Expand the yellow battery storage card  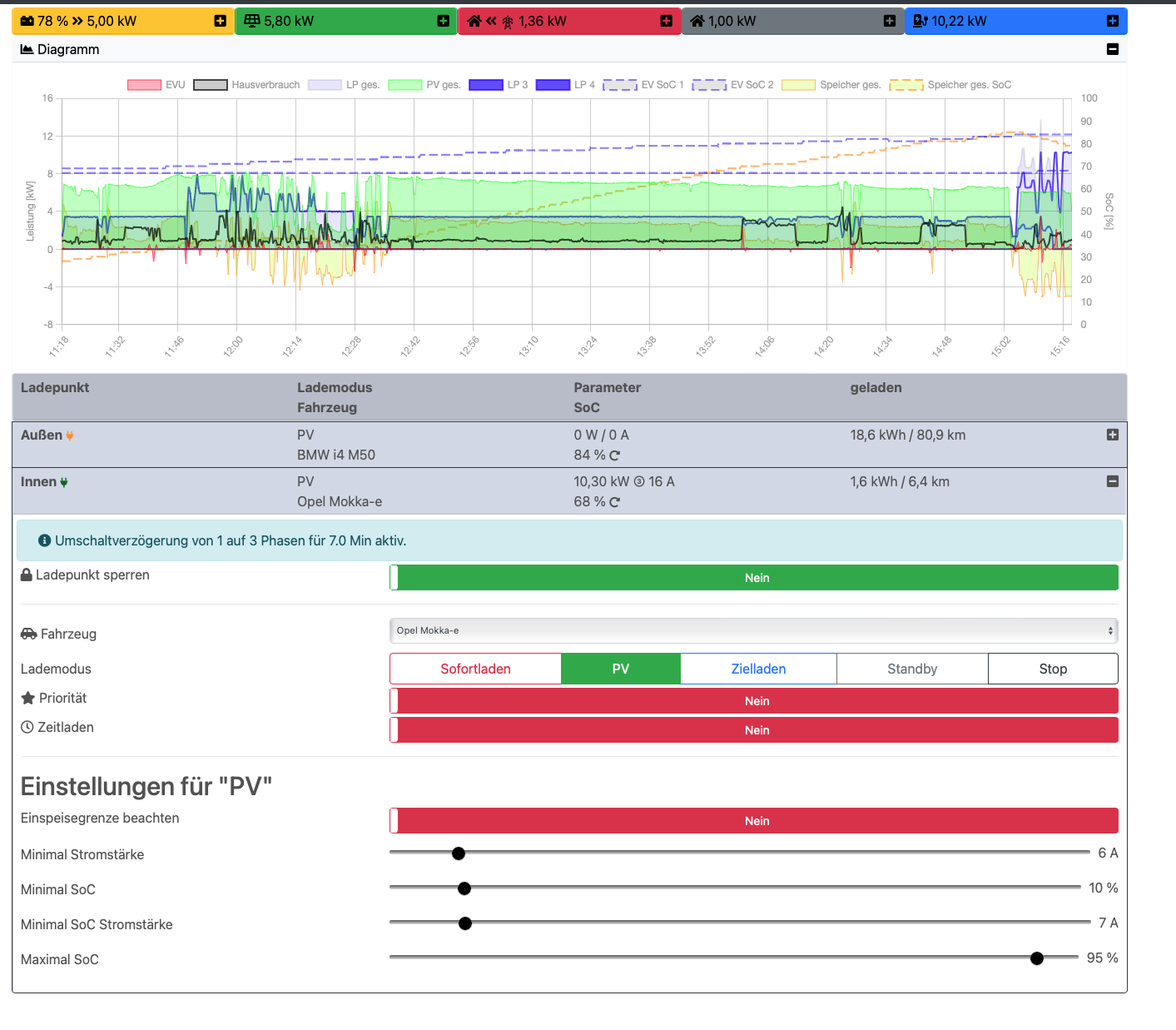220,21
